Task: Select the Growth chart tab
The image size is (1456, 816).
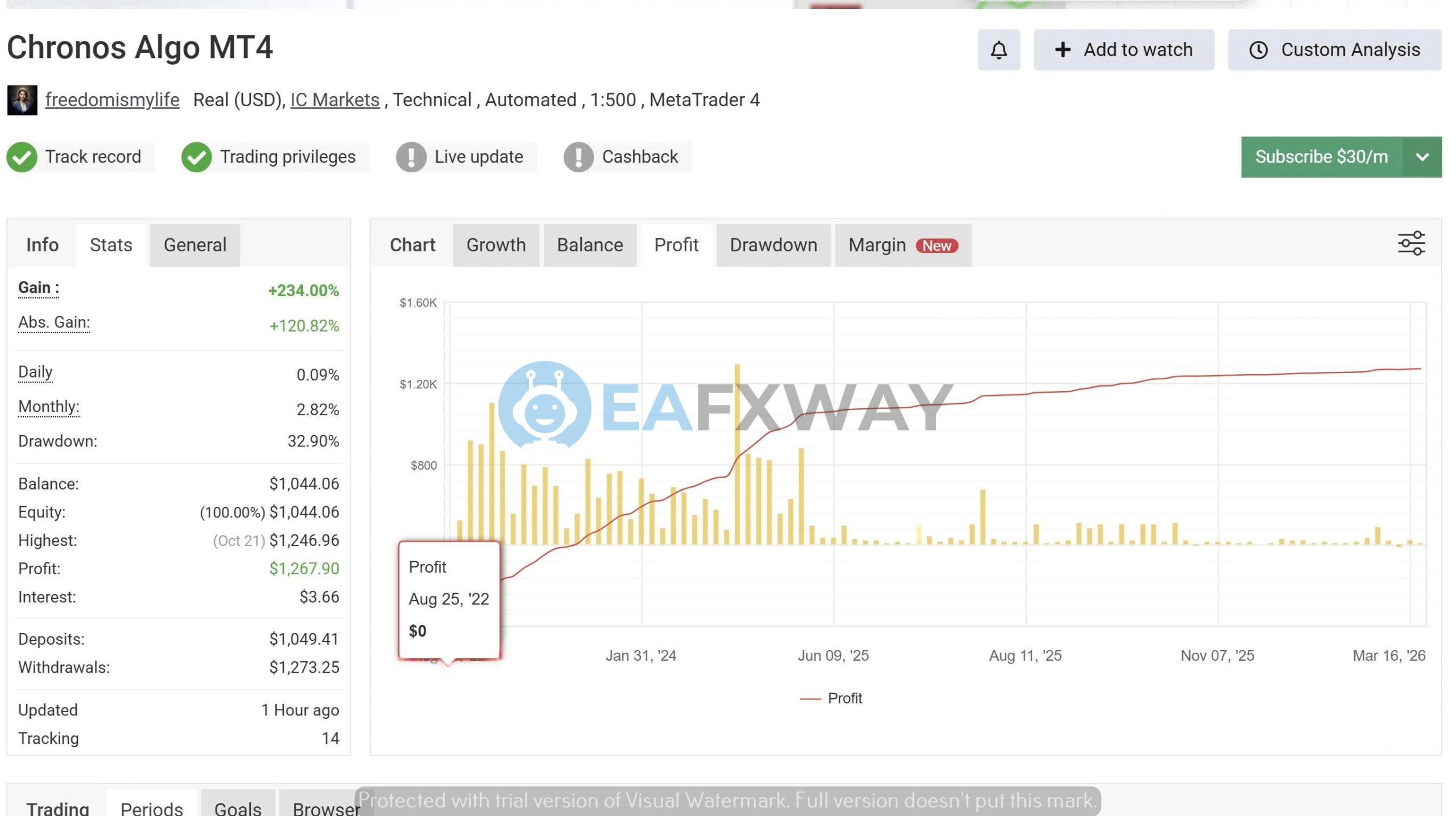Action: [495, 245]
